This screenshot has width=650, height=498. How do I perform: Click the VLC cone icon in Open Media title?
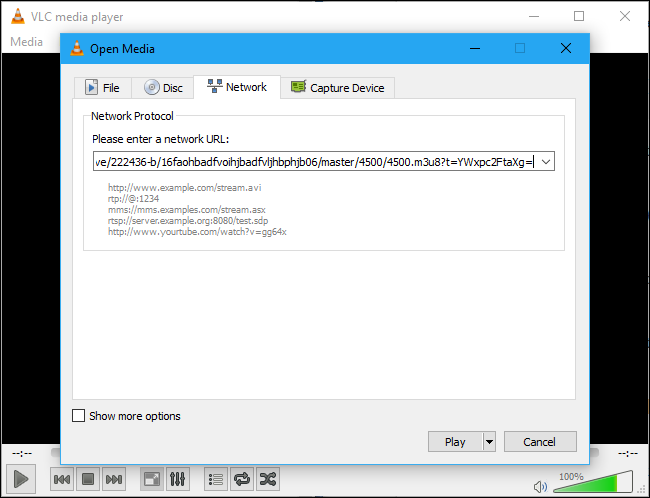[x=77, y=49]
